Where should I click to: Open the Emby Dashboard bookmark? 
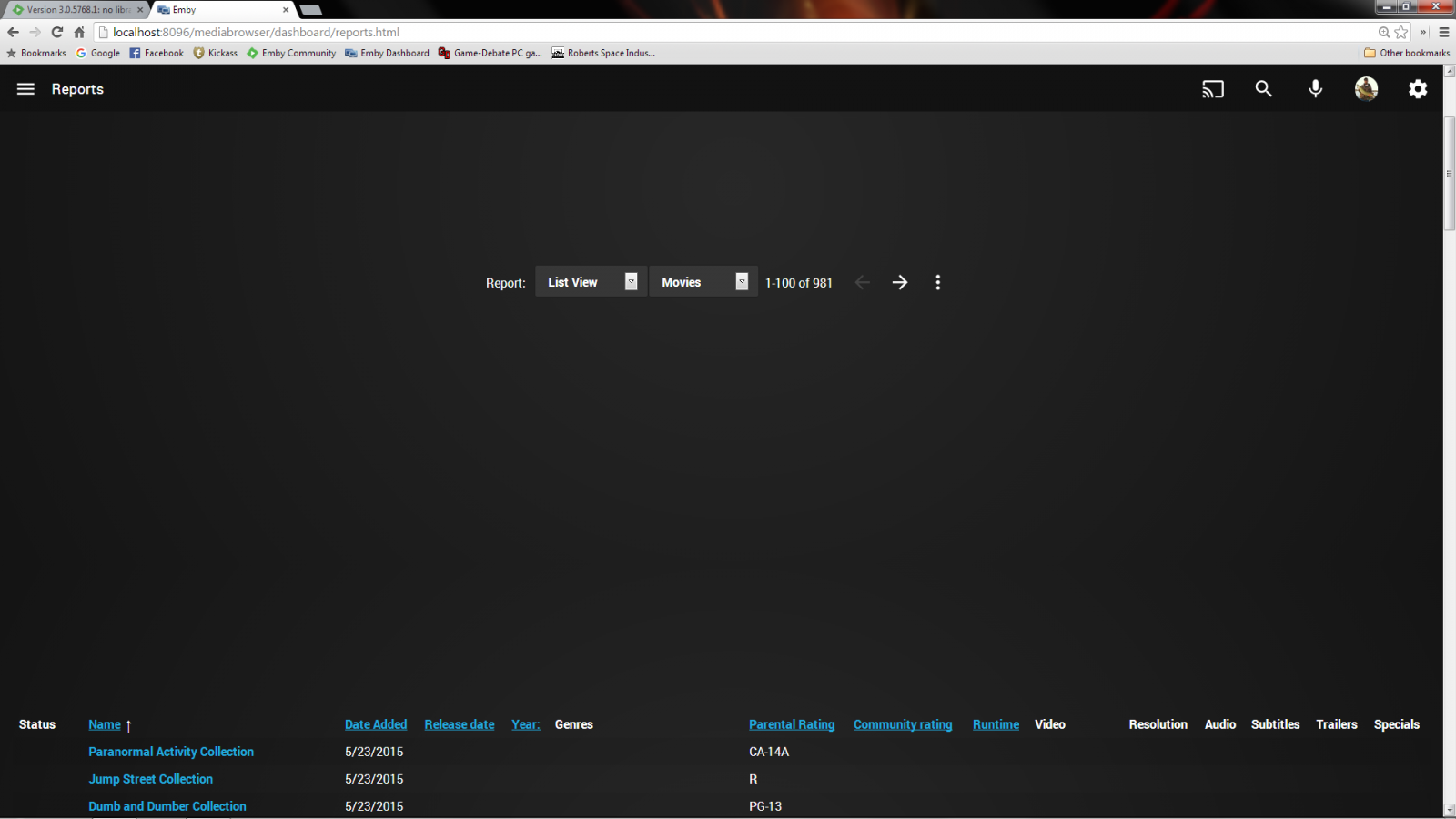coord(387,53)
